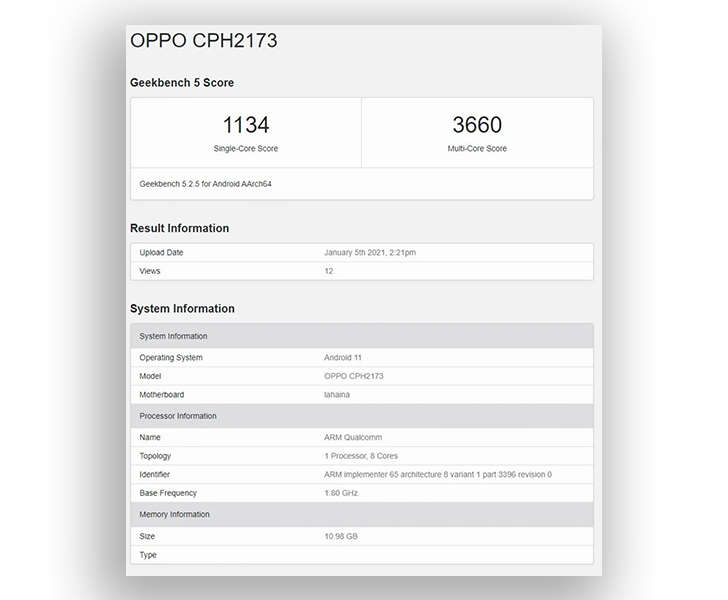Viewport: 728px width, 600px height.
Task: Click the Motherboard label
Action: [162, 395]
